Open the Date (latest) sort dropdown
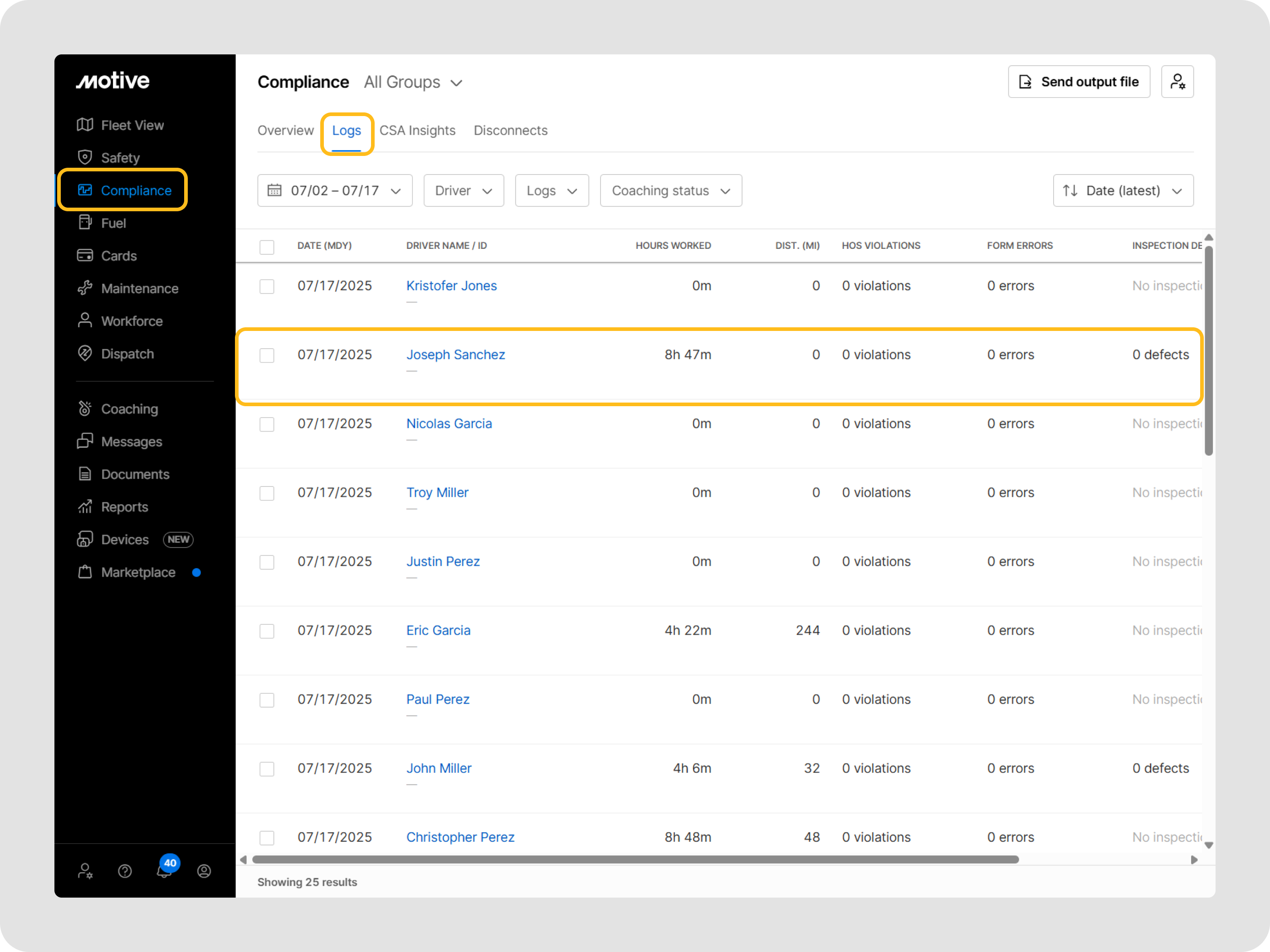1270x952 pixels. pyautogui.click(x=1123, y=190)
